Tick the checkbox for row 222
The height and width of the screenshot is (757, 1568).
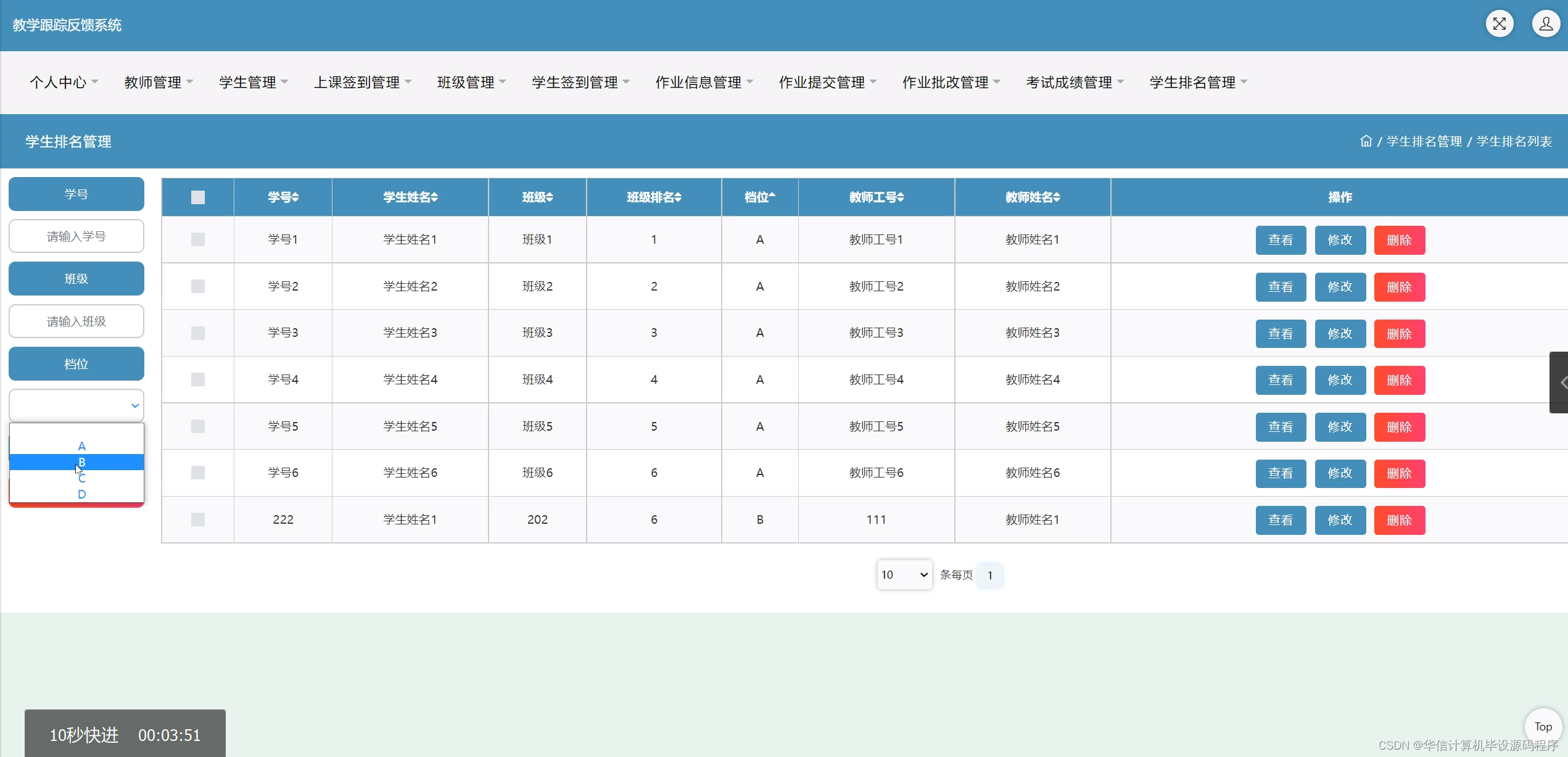point(198,519)
